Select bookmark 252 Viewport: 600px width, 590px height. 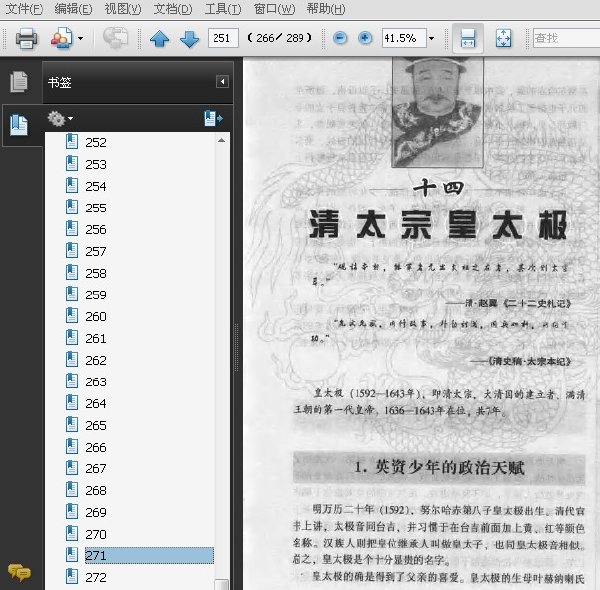[96, 142]
